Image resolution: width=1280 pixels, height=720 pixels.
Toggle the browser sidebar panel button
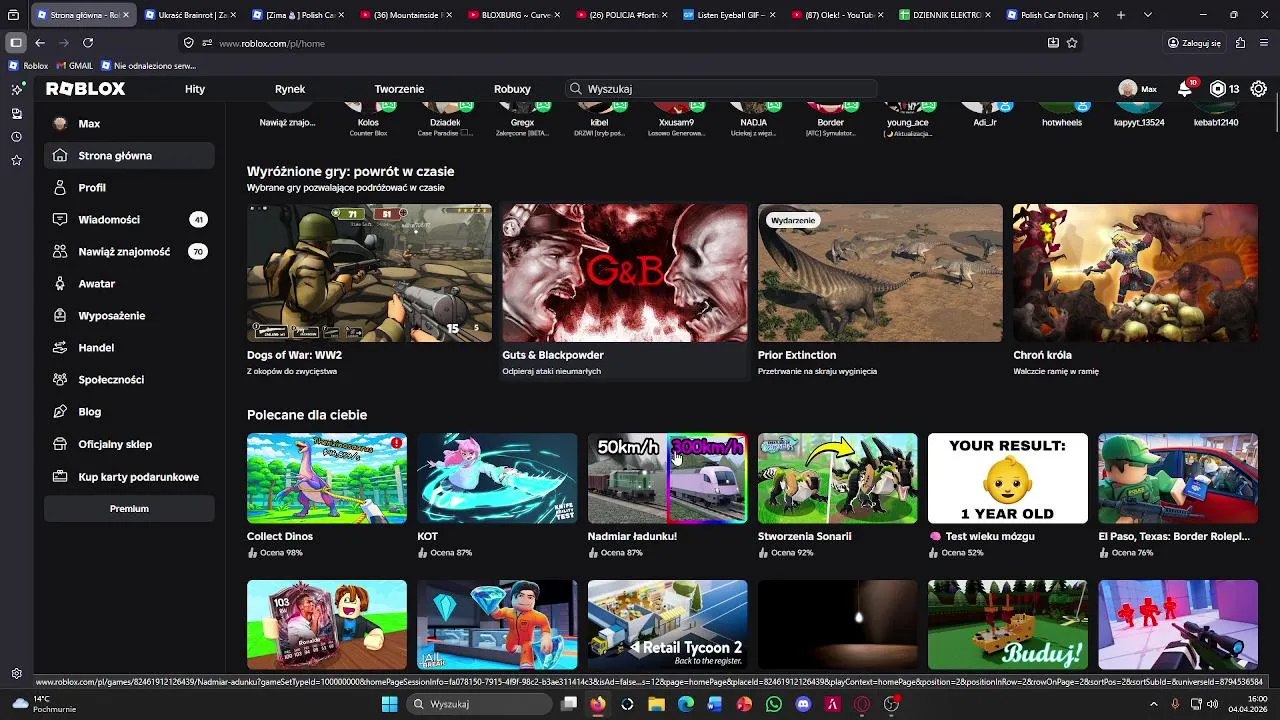click(15, 43)
